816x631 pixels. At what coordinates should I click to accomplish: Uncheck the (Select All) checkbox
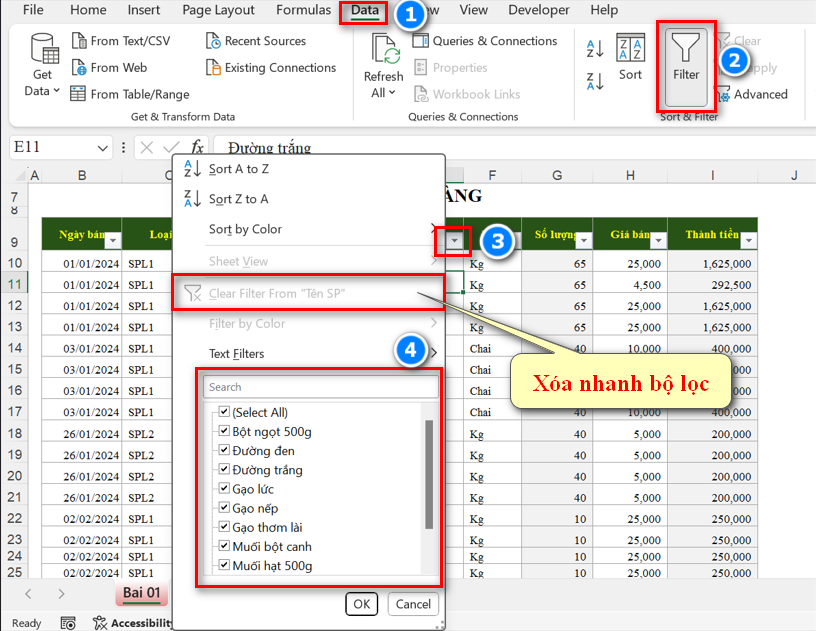point(224,413)
